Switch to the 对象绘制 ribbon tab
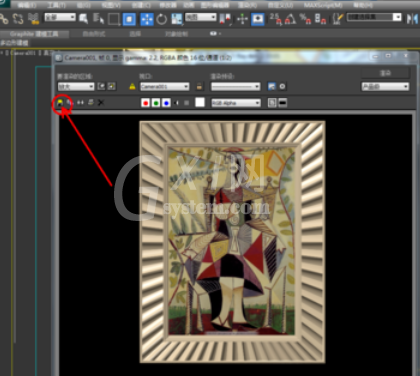The width and height of the screenshot is (420, 376). pyautogui.click(x=176, y=34)
